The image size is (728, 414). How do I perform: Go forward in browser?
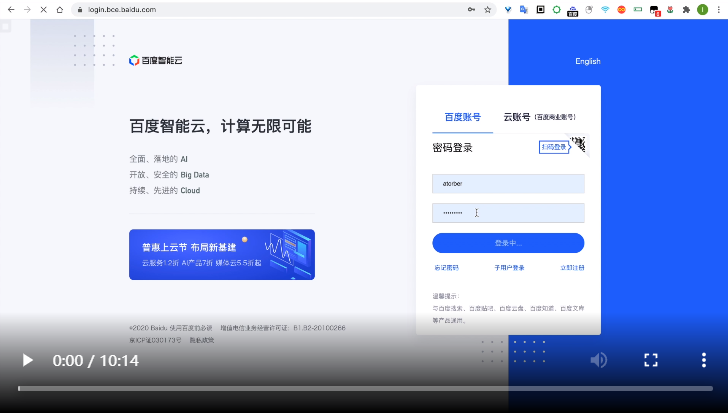[27, 9]
